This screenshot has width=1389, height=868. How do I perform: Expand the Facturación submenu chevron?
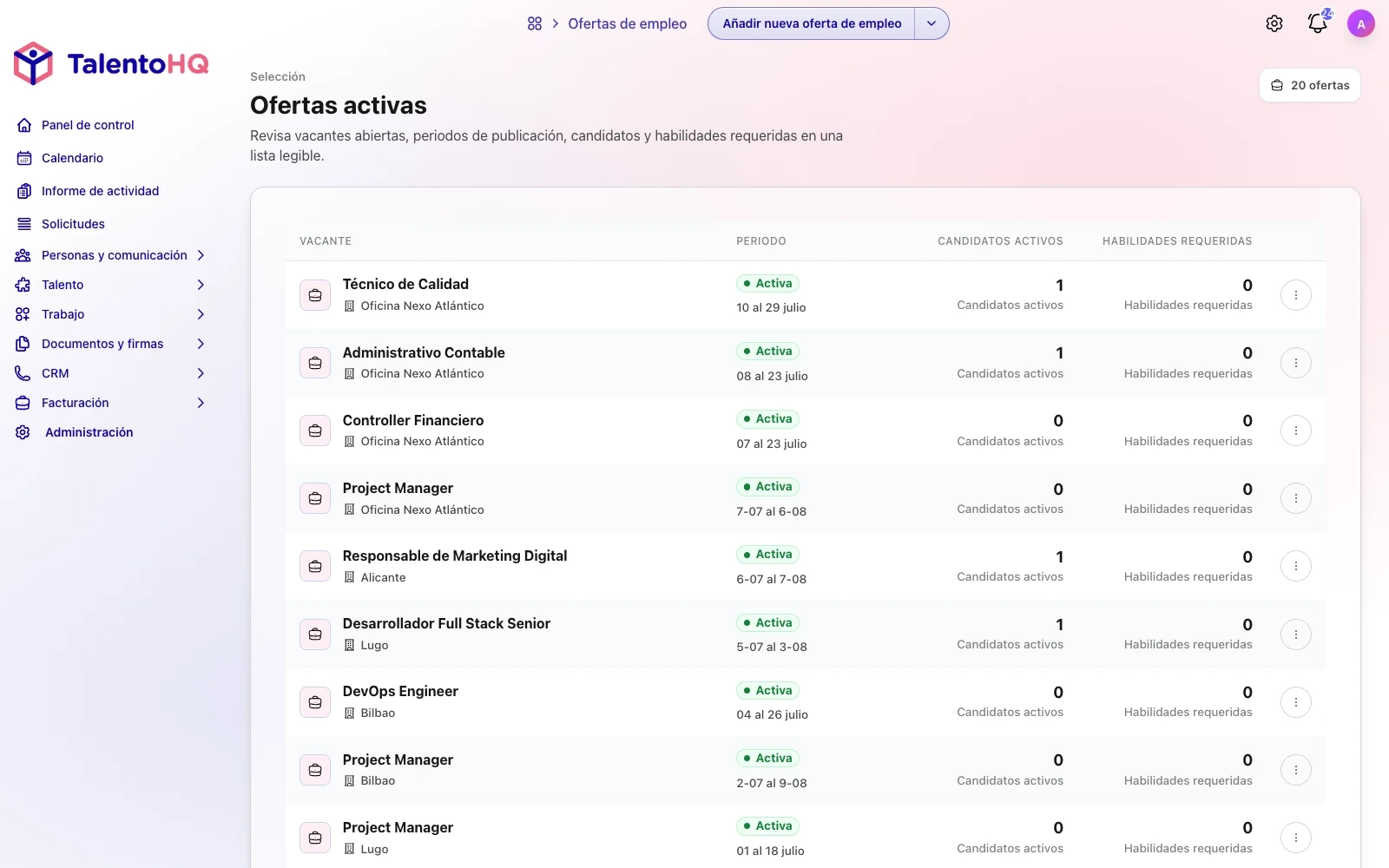(x=201, y=403)
